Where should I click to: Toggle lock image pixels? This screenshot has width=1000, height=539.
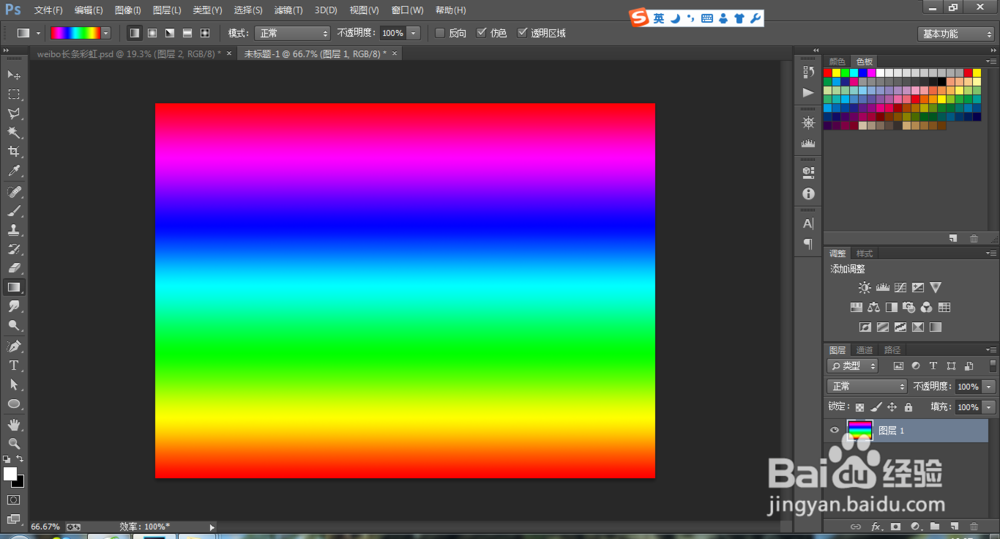point(876,407)
